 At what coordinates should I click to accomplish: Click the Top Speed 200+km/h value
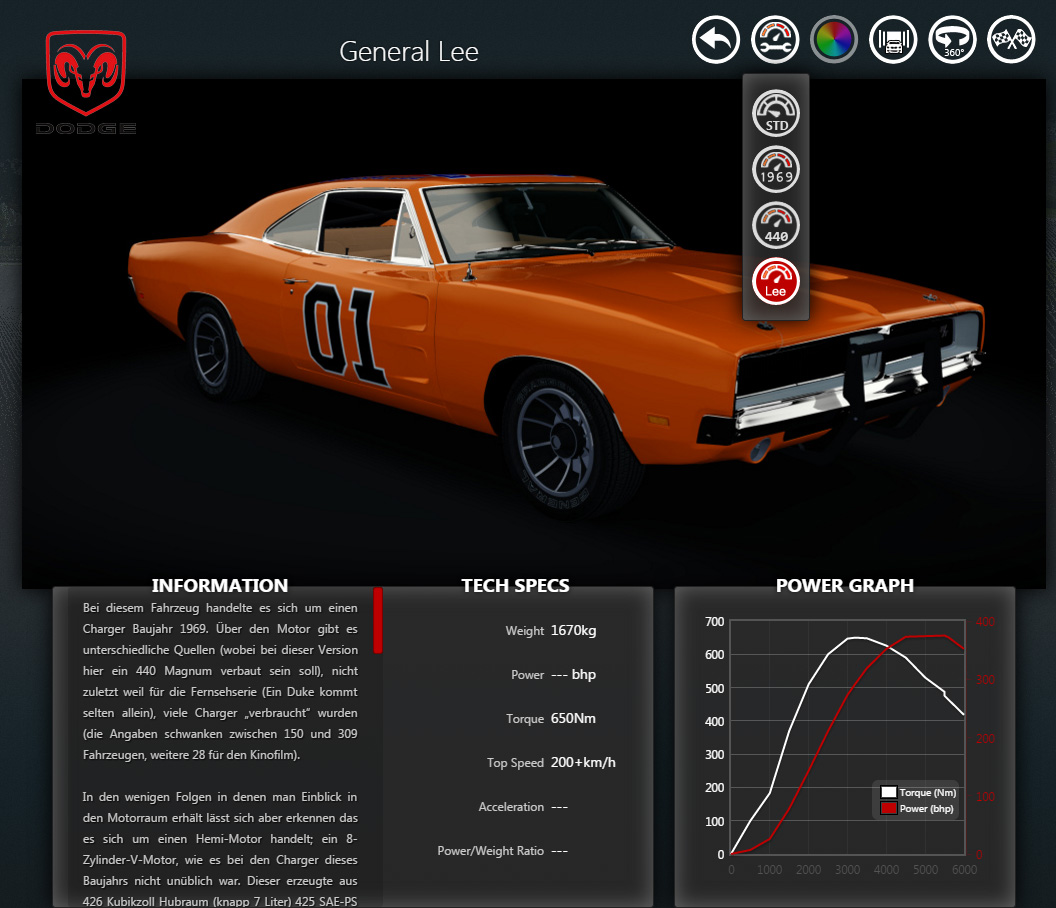pyautogui.click(x=583, y=763)
